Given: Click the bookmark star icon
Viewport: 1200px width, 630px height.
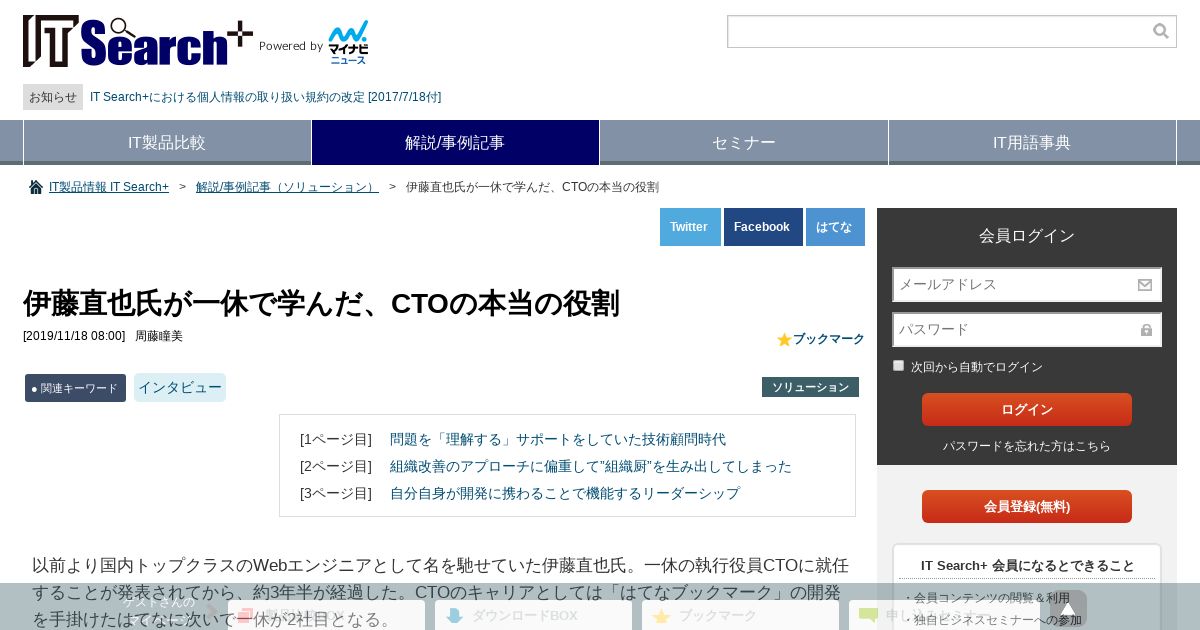Looking at the screenshot, I should [x=784, y=340].
